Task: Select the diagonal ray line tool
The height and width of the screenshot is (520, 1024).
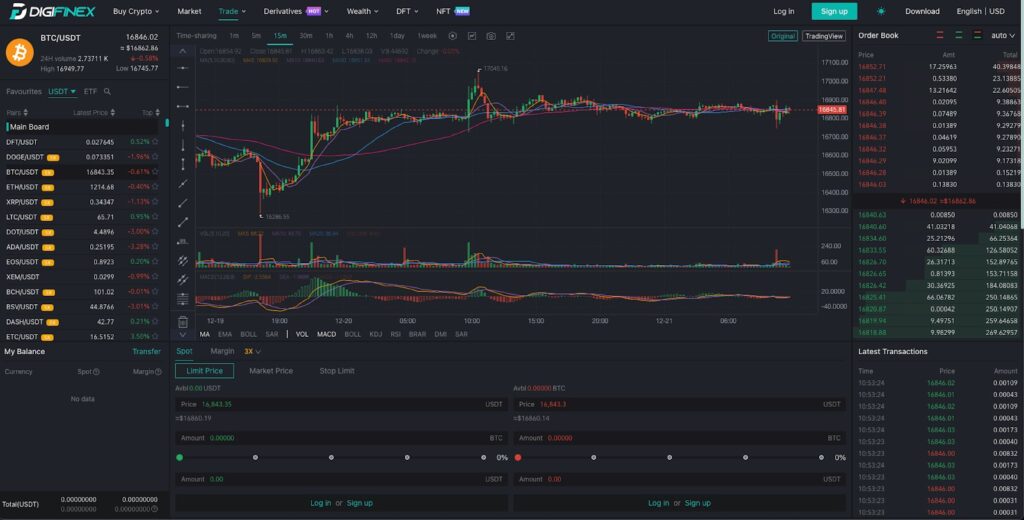Action: pos(183,203)
